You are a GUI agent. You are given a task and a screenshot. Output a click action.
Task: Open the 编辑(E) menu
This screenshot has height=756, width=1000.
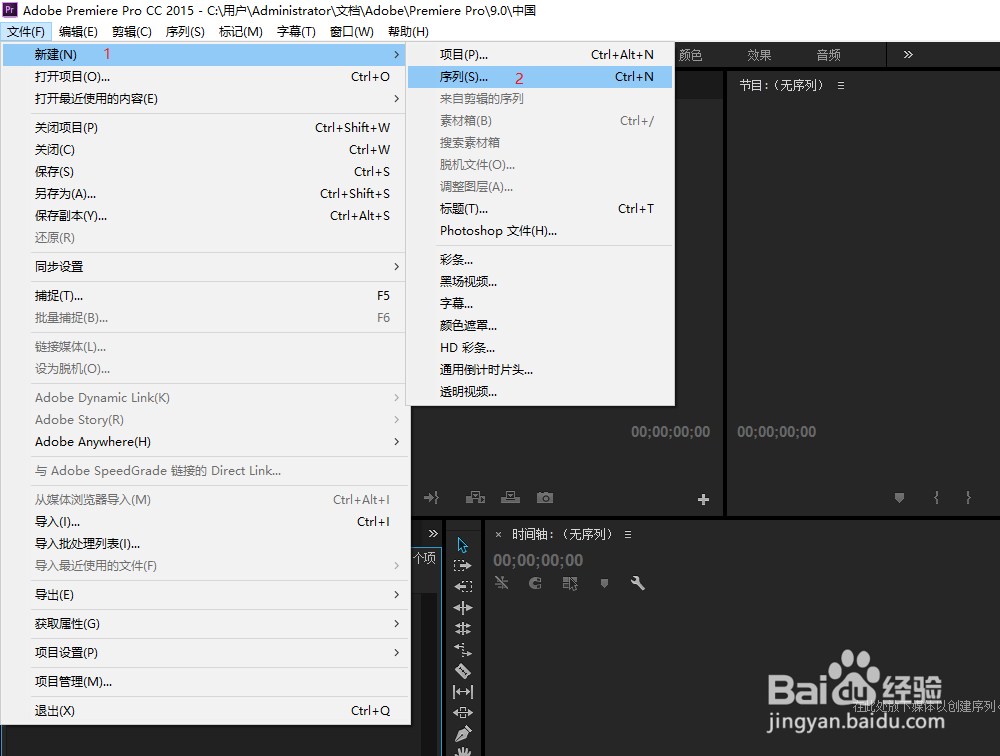78,31
